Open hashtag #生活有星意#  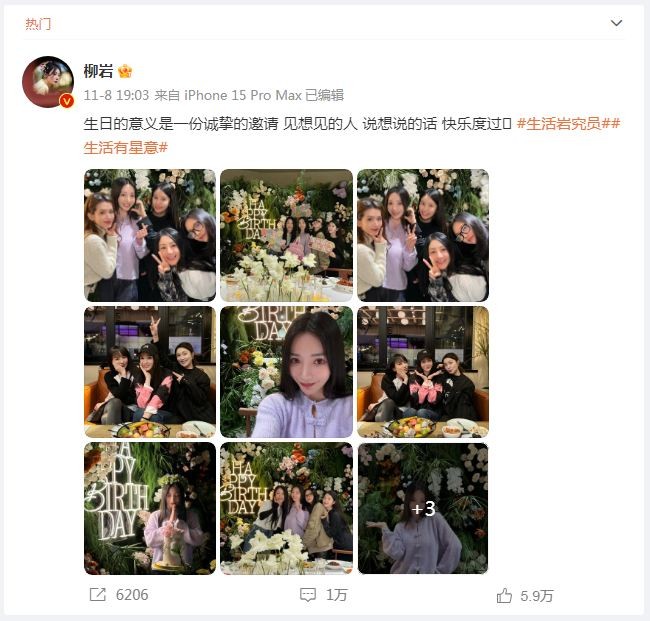[126, 147]
